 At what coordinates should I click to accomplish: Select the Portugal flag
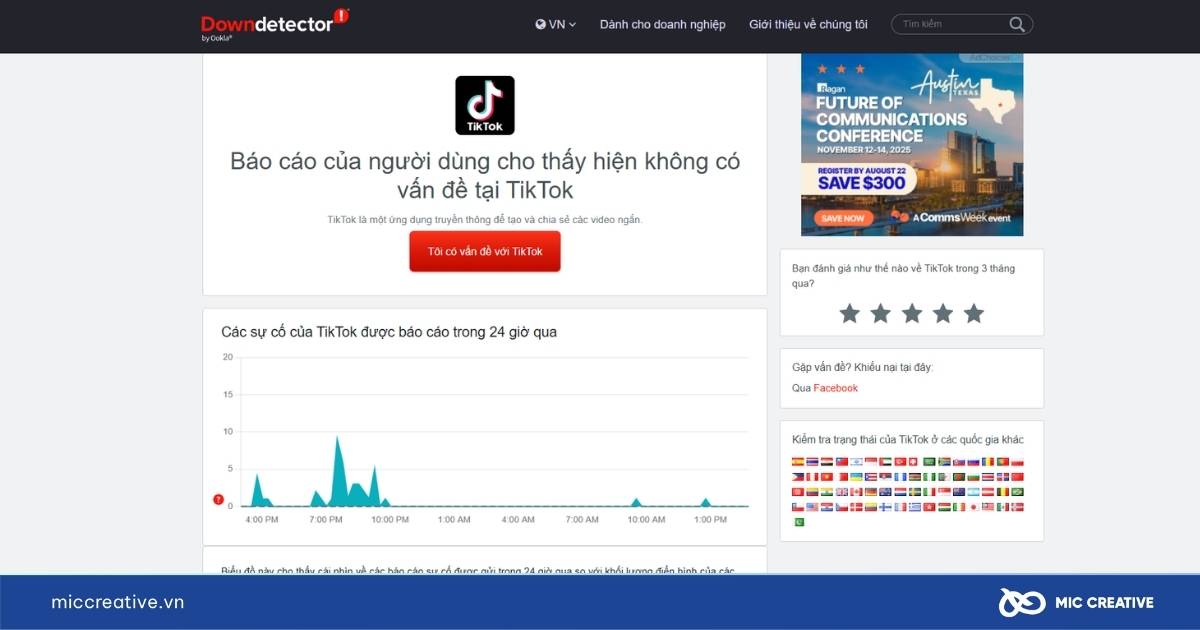click(x=1003, y=462)
